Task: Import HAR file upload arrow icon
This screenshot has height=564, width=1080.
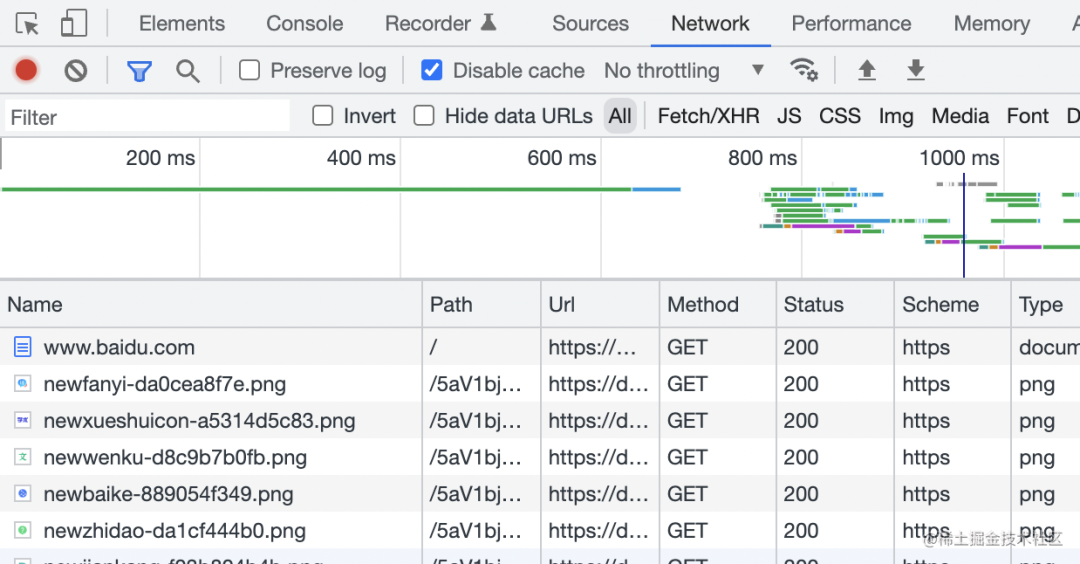Action: click(x=866, y=70)
